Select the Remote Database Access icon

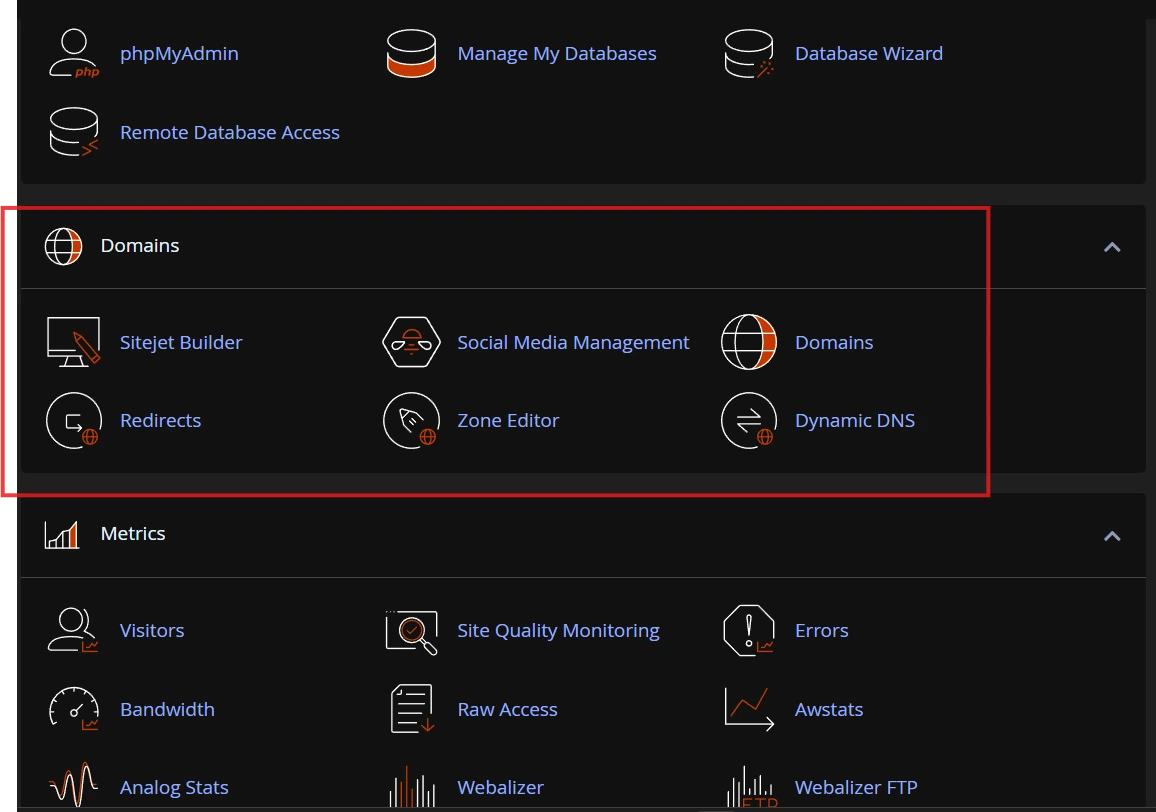pyautogui.click(x=74, y=132)
